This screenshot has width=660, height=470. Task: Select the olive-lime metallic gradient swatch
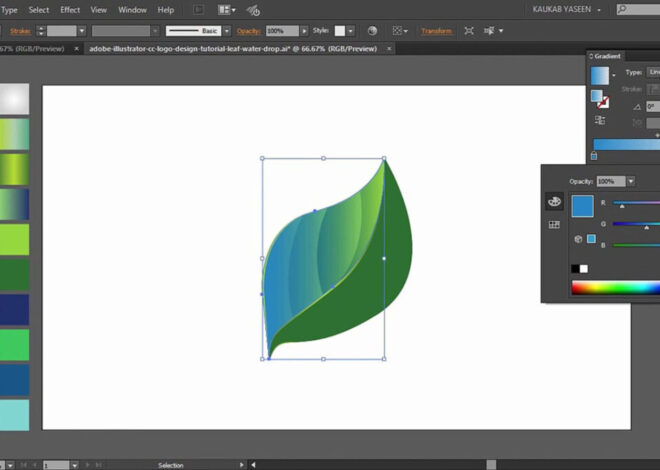point(14,169)
